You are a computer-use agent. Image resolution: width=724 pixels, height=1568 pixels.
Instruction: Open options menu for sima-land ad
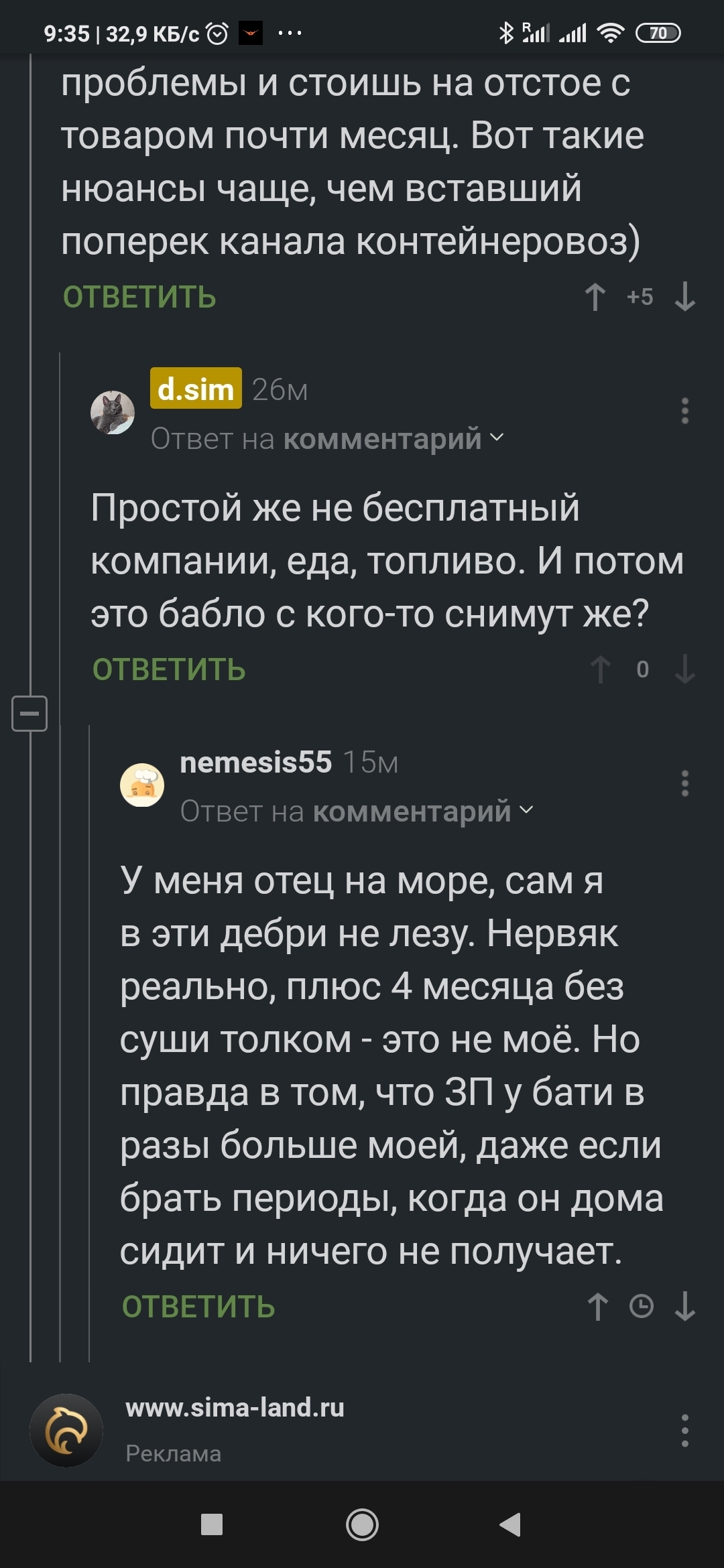point(684,1431)
